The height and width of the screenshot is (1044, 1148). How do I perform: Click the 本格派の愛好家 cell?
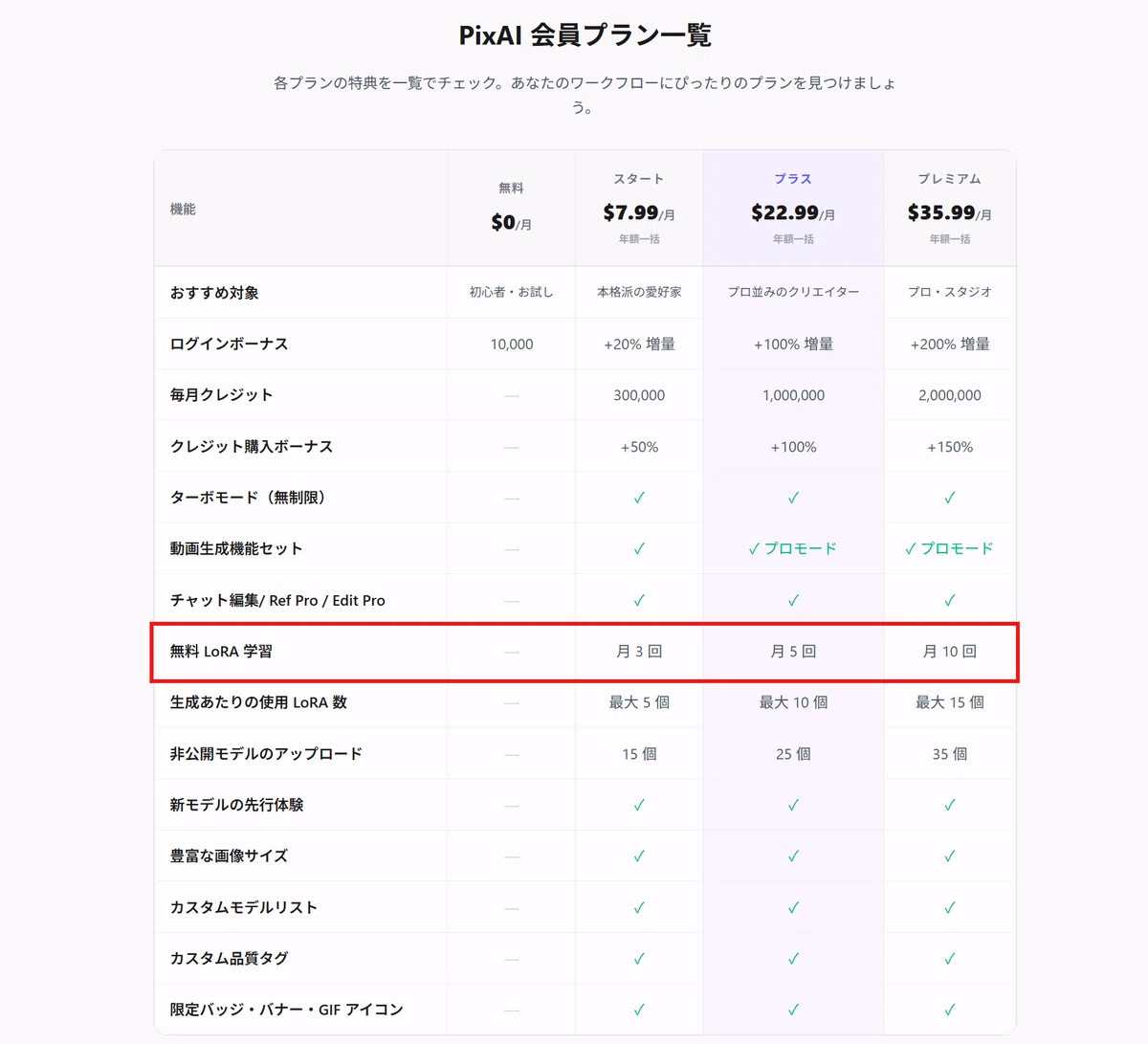point(639,292)
